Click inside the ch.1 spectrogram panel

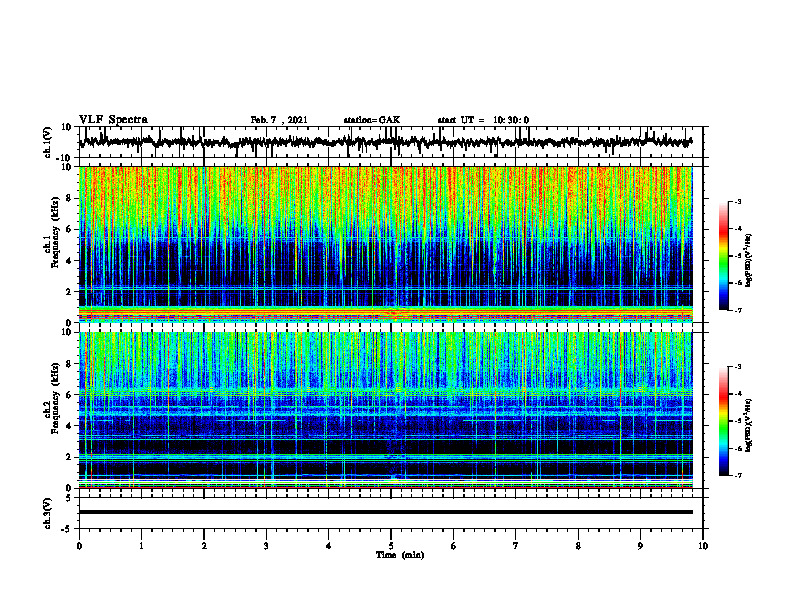385,244
